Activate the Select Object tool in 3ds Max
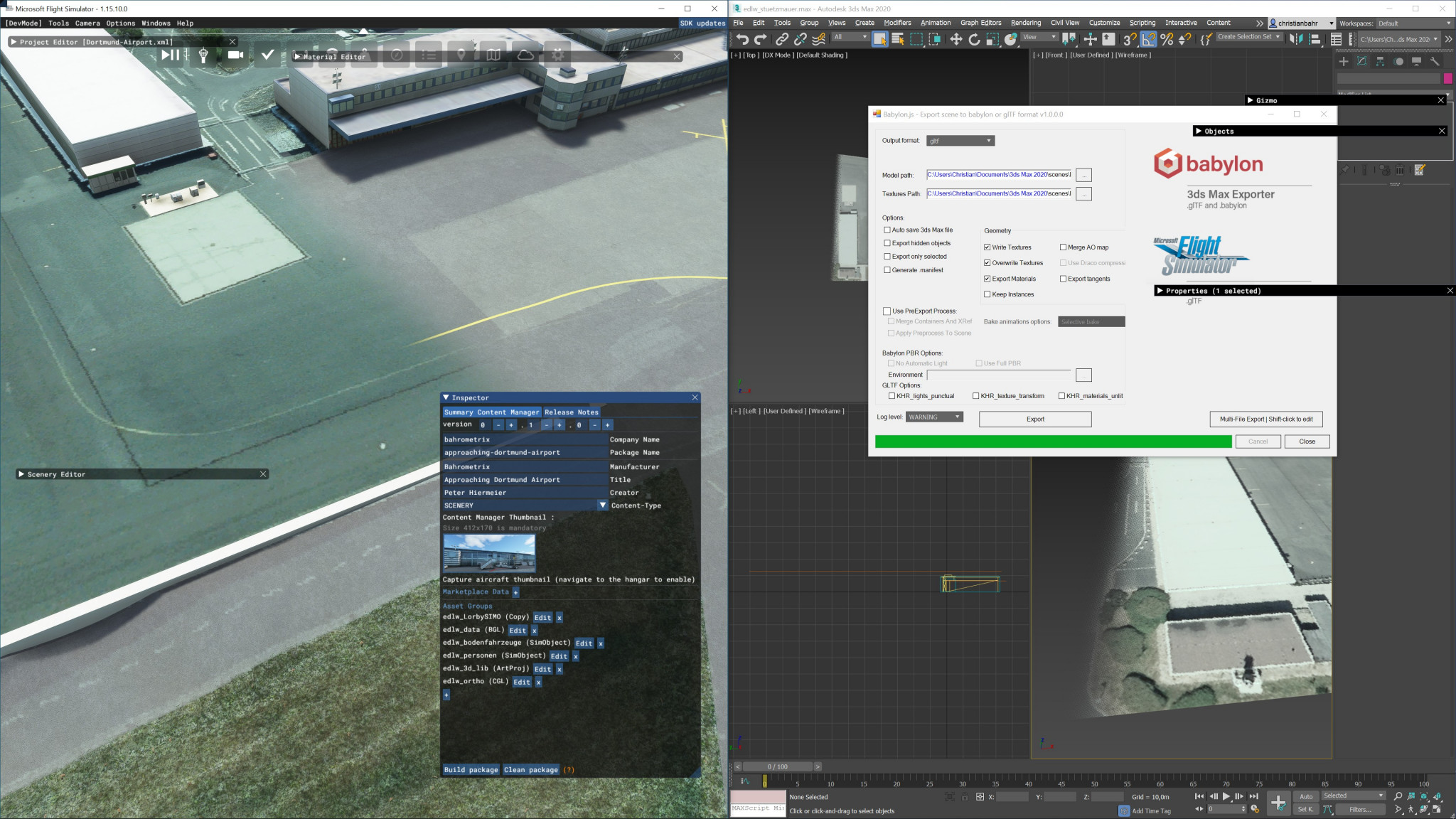Viewport: 1456px width, 819px height. coord(880,39)
